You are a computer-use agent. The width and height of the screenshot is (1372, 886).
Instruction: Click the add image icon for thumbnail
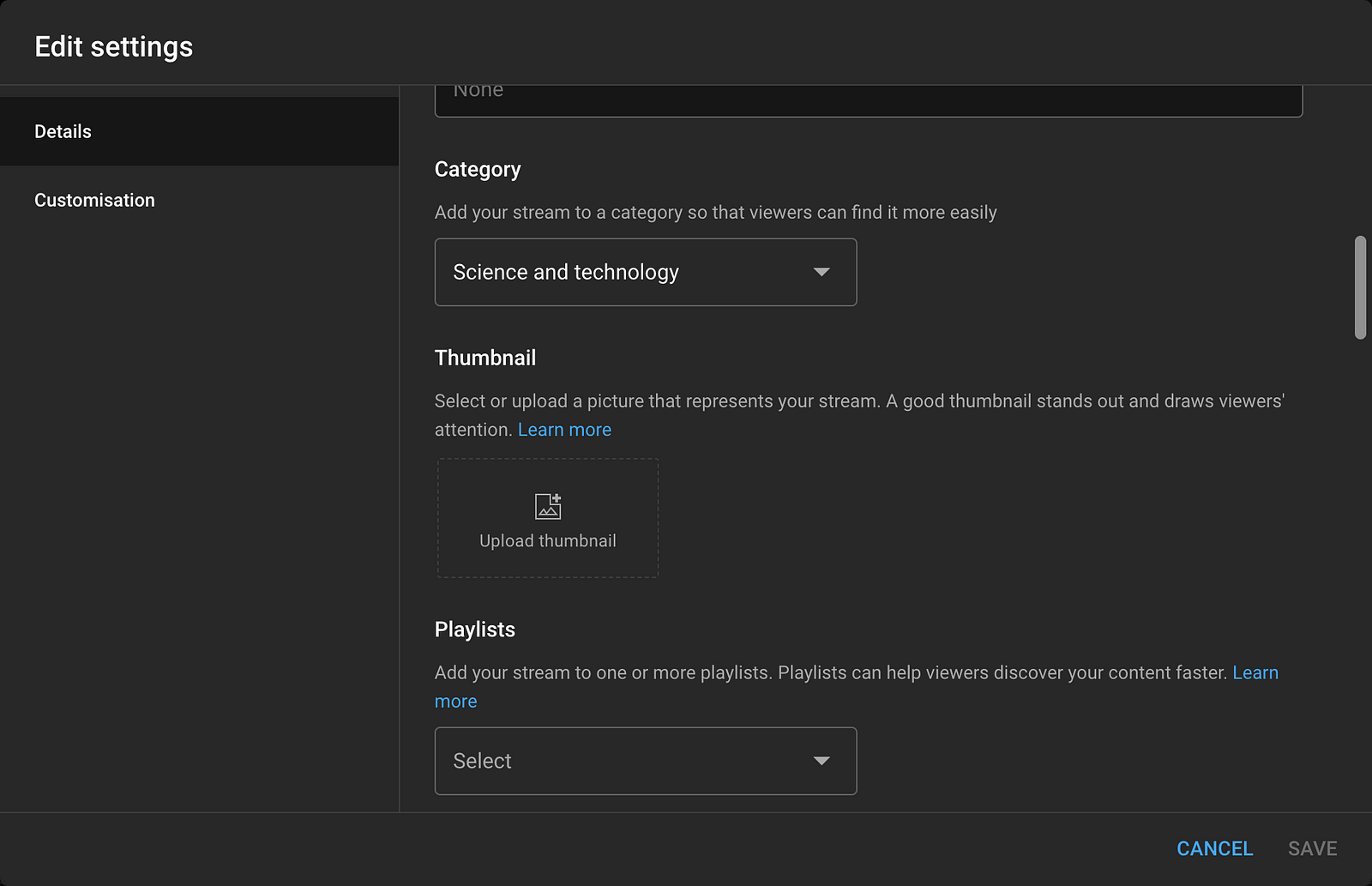[548, 506]
